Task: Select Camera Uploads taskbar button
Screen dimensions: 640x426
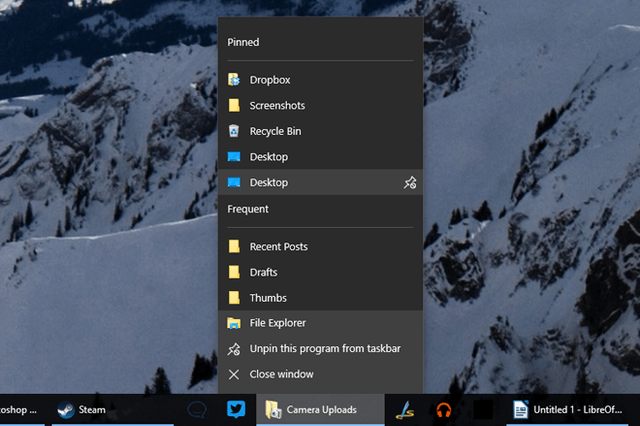Action: [320, 410]
